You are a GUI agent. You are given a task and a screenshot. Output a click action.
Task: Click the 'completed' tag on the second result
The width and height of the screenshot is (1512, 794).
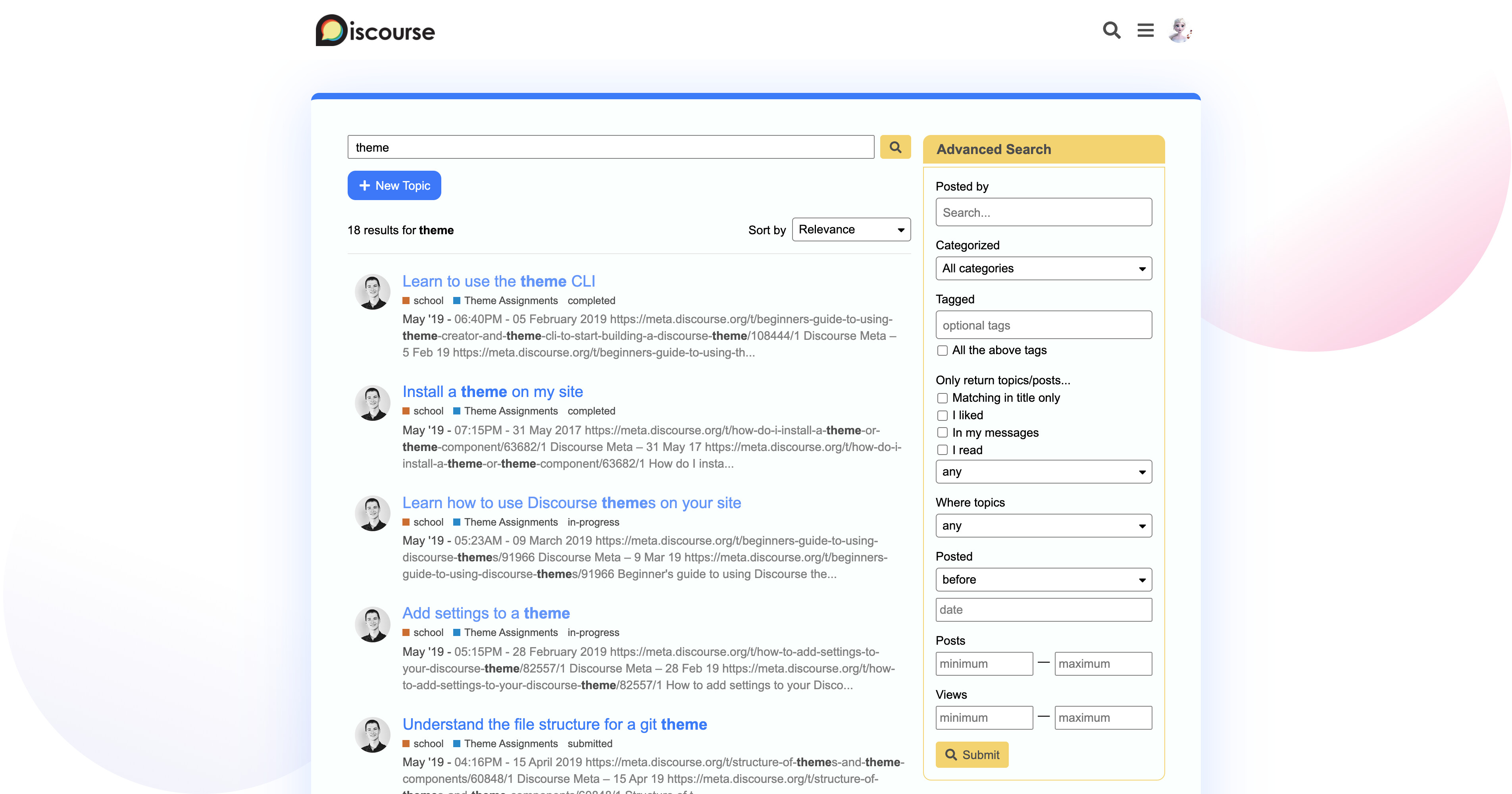click(x=591, y=411)
